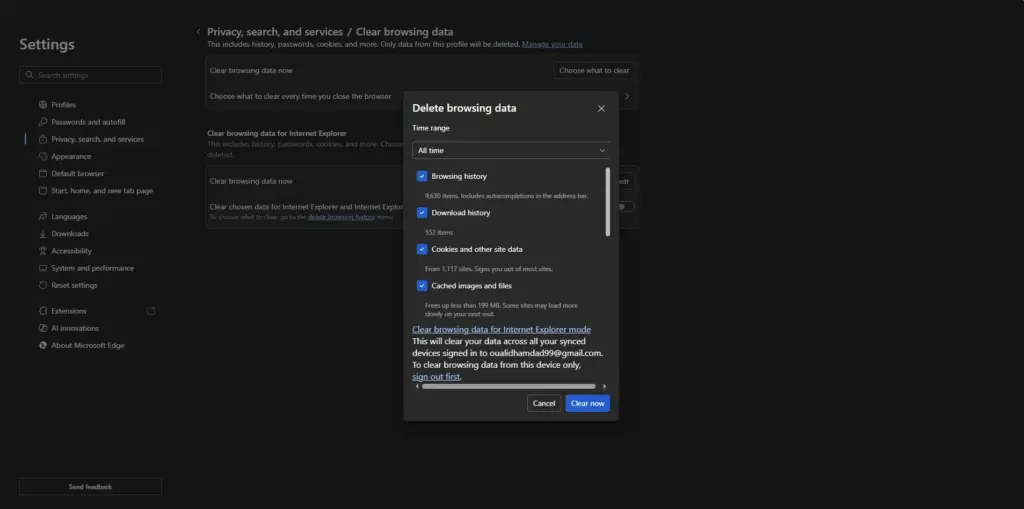Click the Accessibility icon in sidebar

click(43, 251)
